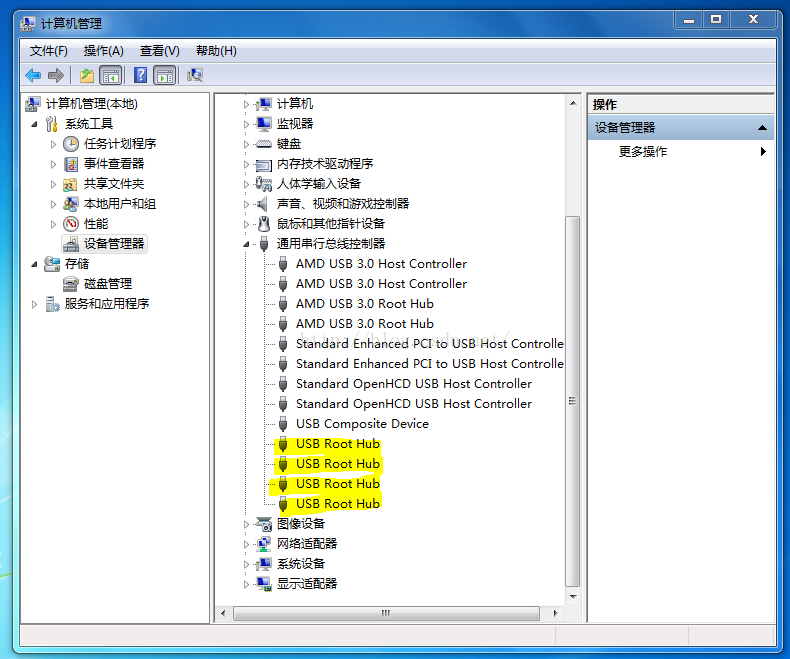This screenshot has height=659, width=790.
Task: Expand the 任务计划程序 tree node
Action: click(53, 144)
